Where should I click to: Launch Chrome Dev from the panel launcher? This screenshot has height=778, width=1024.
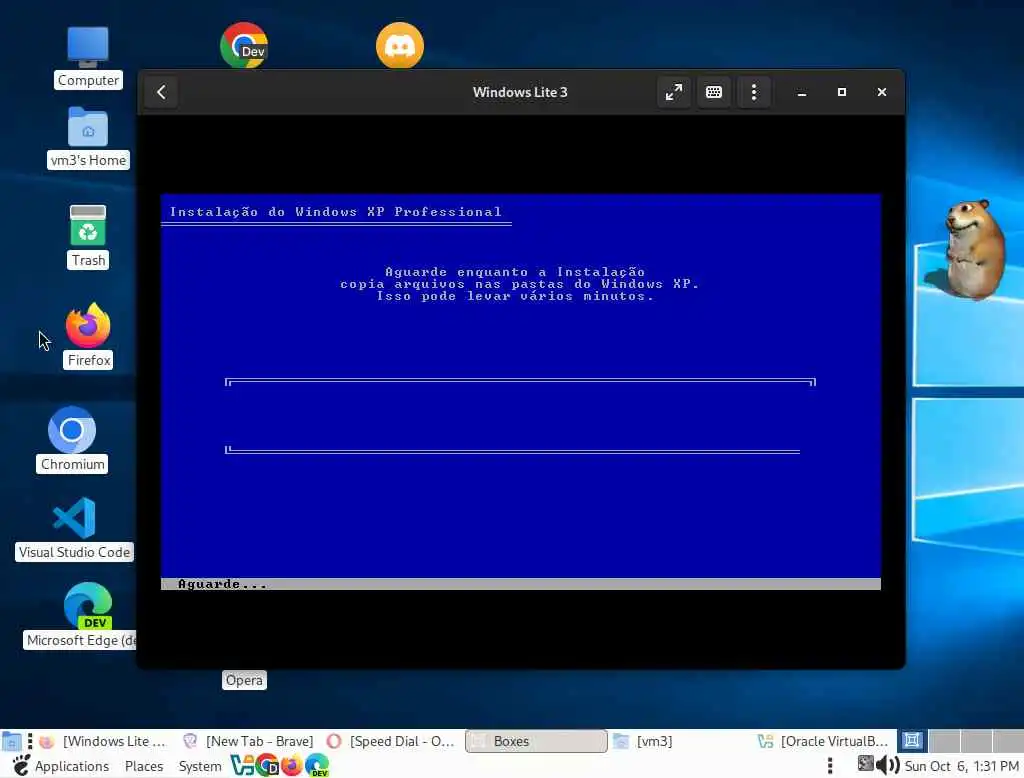tap(267, 765)
